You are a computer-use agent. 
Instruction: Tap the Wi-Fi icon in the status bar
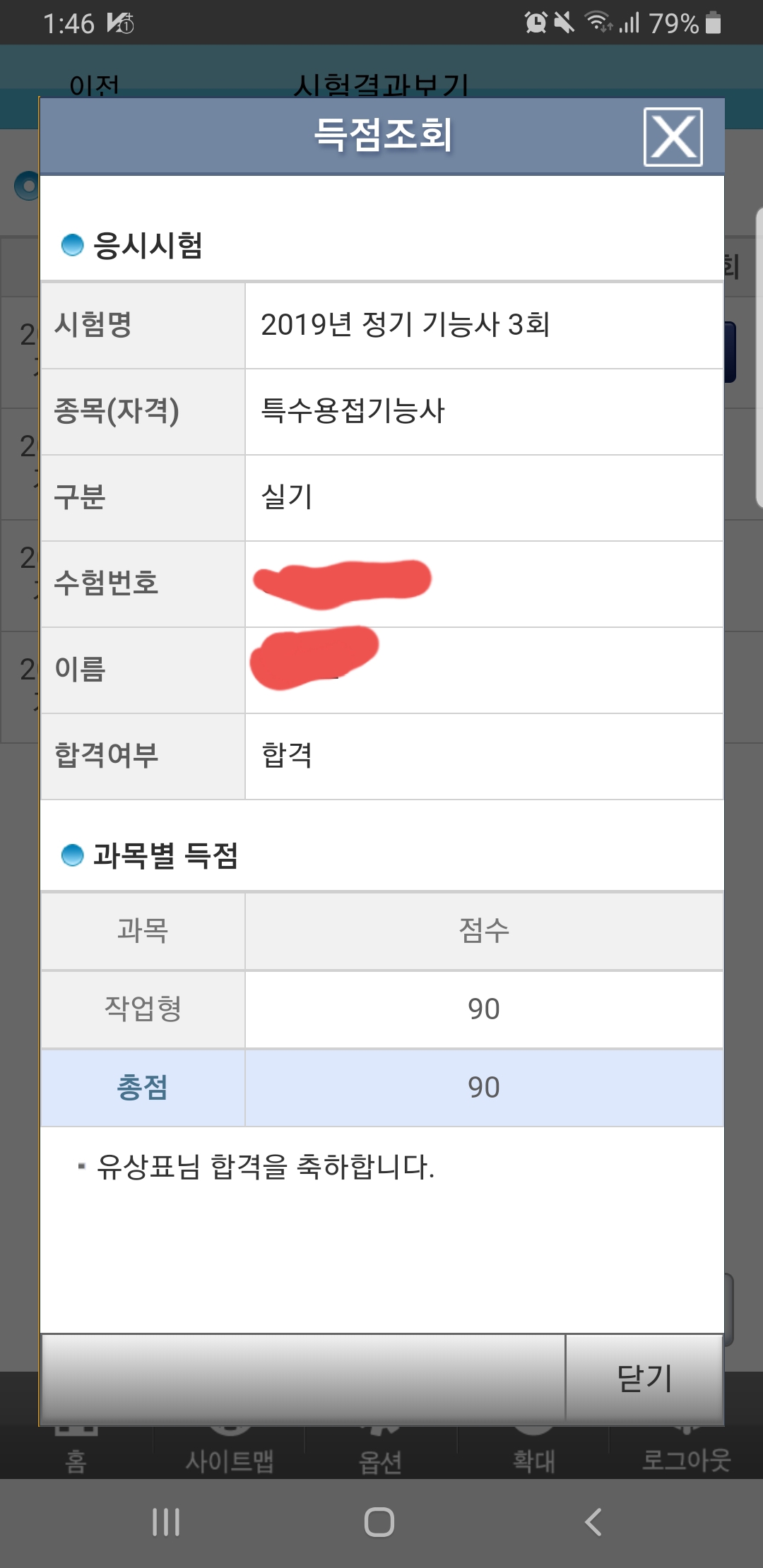coord(598,23)
